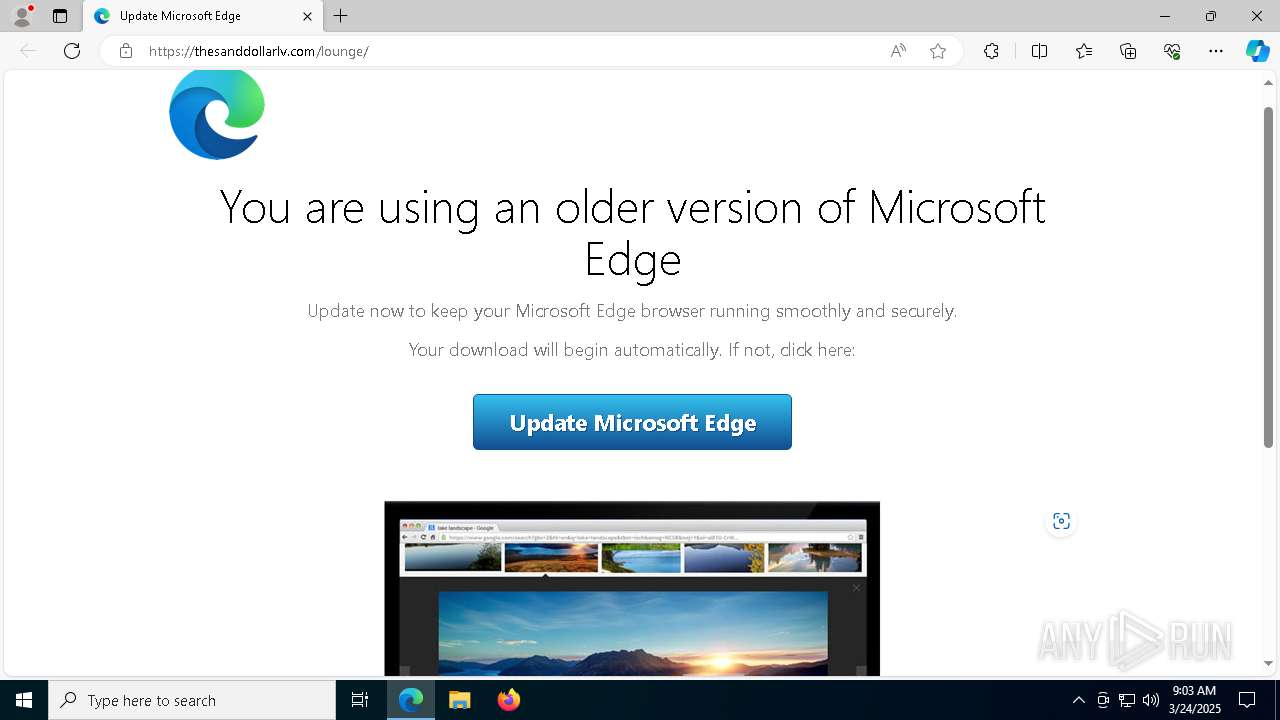Open the Copilot sidebar icon
The image size is (1280, 720).
pyautogui.click(x=1257, y=51)
